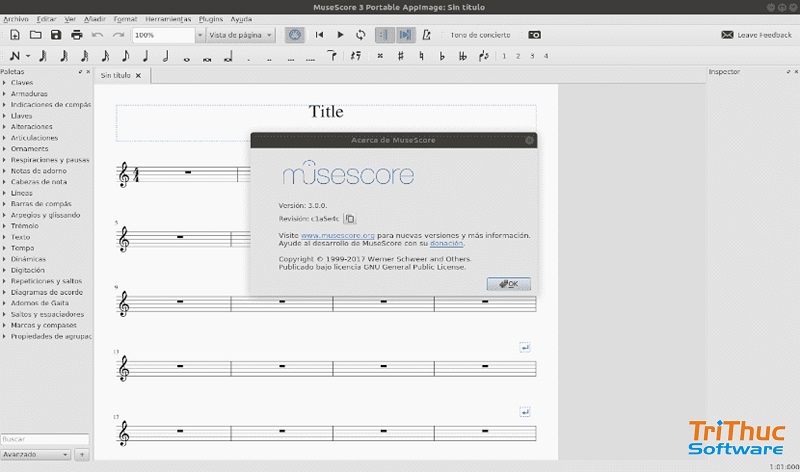The height and width of the screenshot is (472, 800).
Task: Select the longa note duration
Action: click(228, 58)
